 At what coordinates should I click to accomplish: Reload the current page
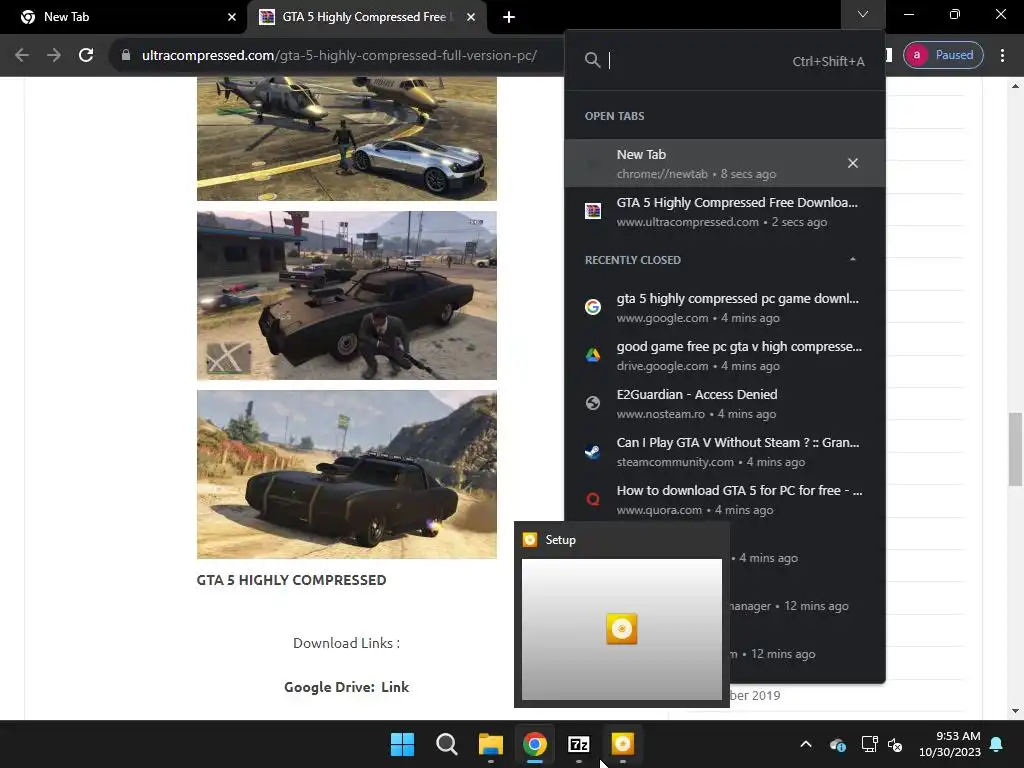(x=86, y=56)
